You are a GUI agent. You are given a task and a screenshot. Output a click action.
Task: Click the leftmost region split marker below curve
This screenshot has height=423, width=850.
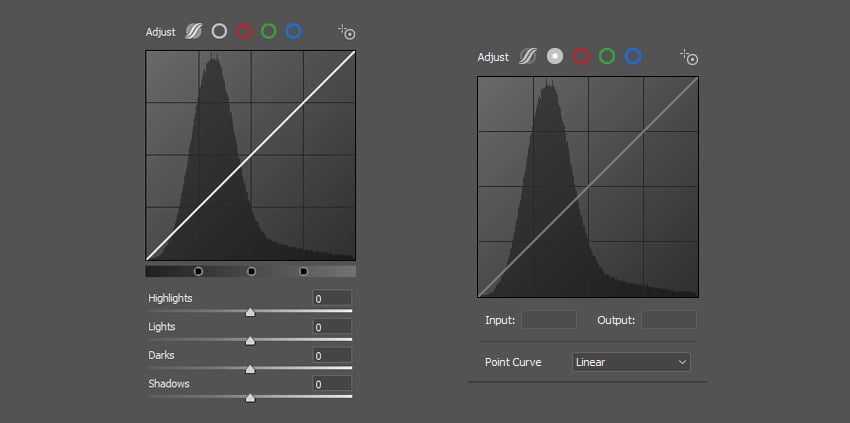[x=198, y=271]
